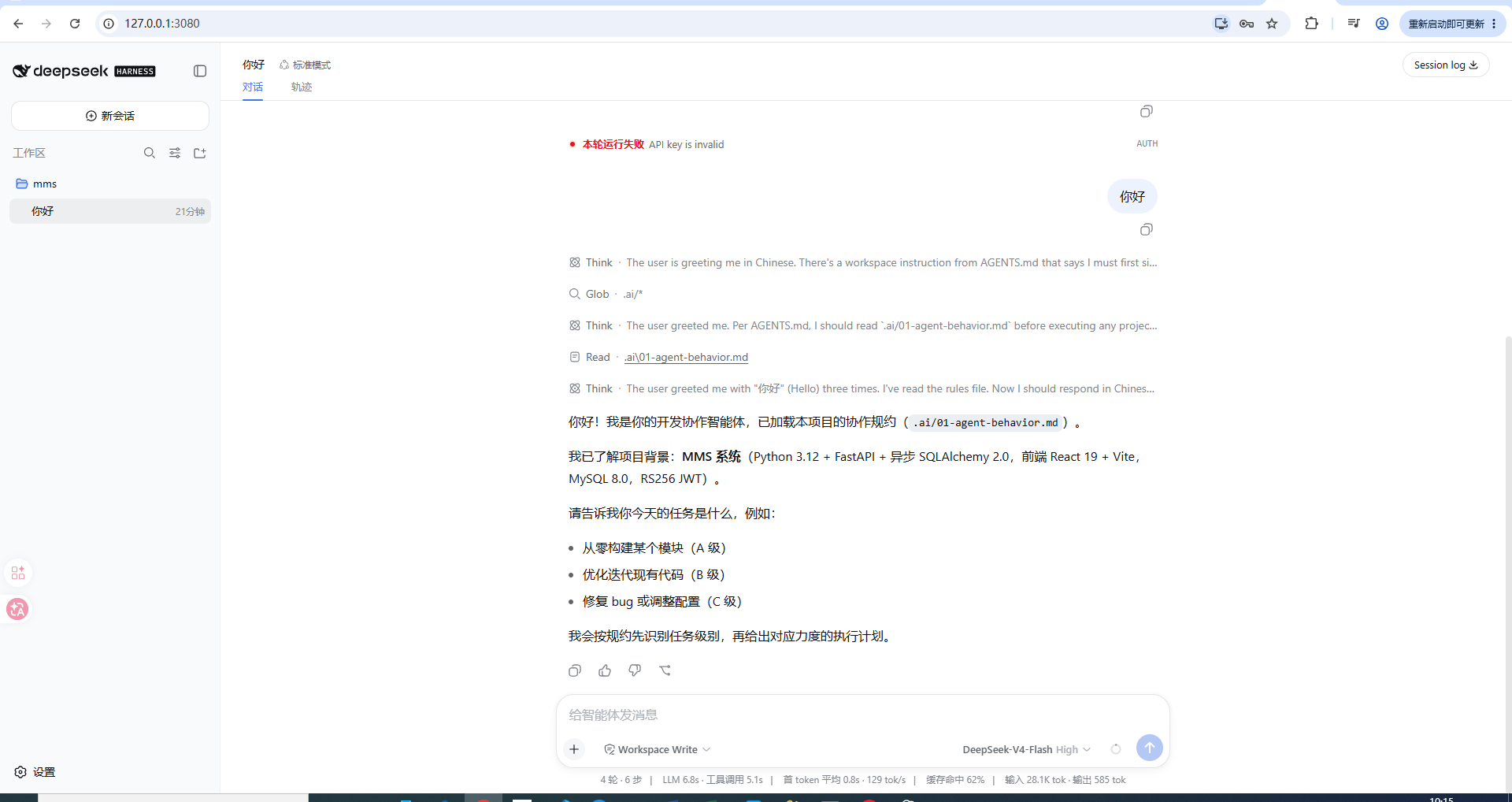Screen dimensions: 1512x802
Task: Send message with arrow button
Action: click(1150, 748)
